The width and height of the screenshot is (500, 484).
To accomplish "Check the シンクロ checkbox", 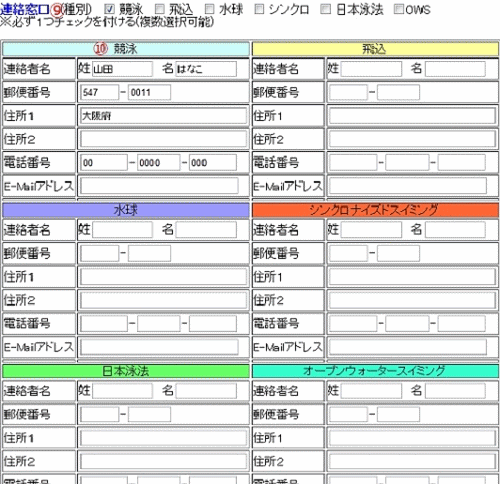I will [259, 10].
